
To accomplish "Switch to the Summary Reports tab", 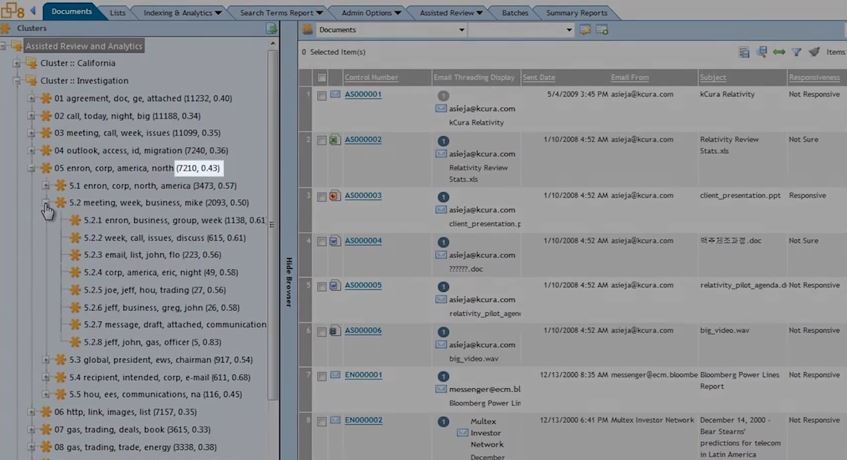I will [575, 13].
